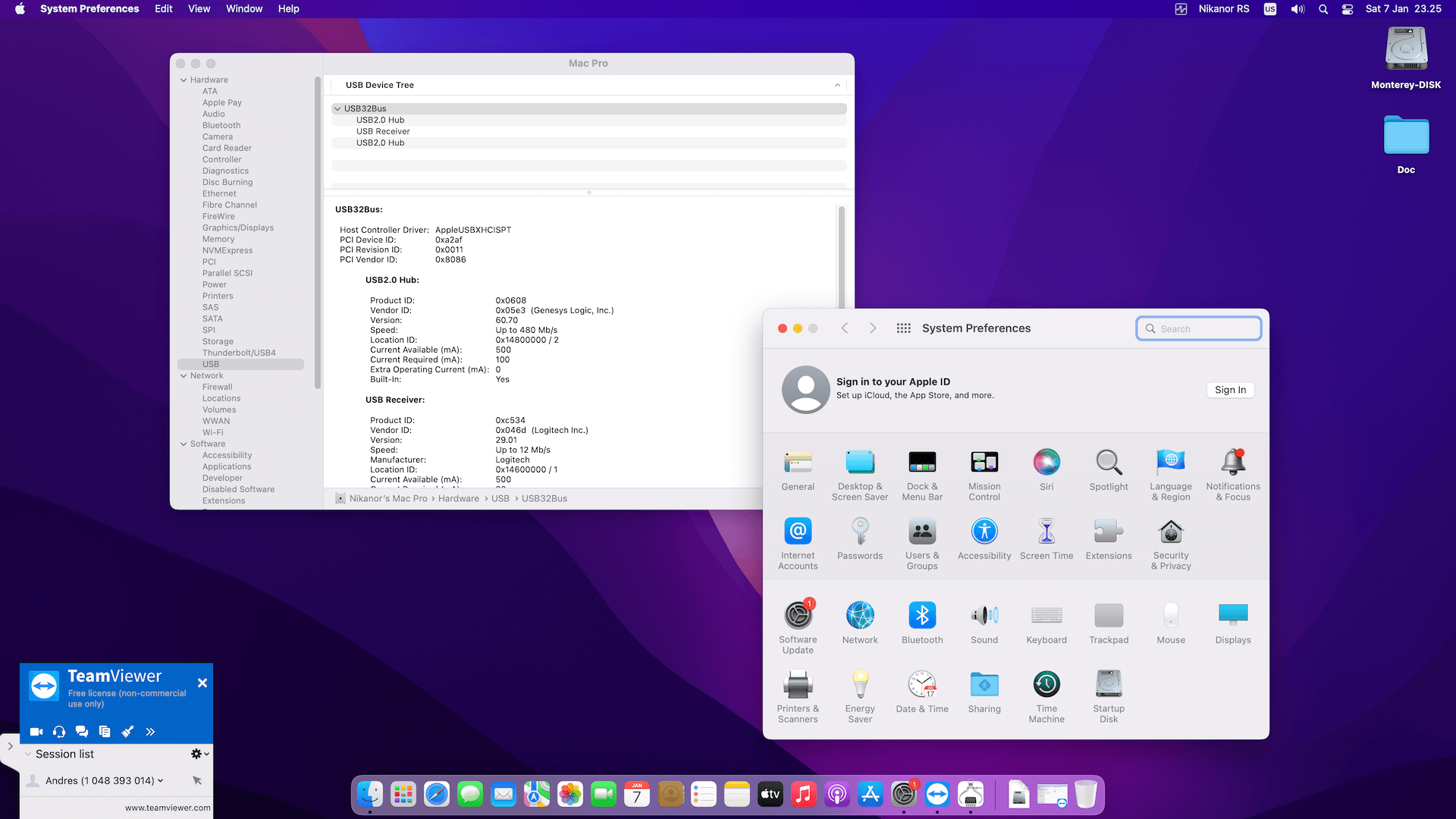Collapse the USB32Bus tree node
This screenshot has height=819, width=1456.
[x=337, y=109]
